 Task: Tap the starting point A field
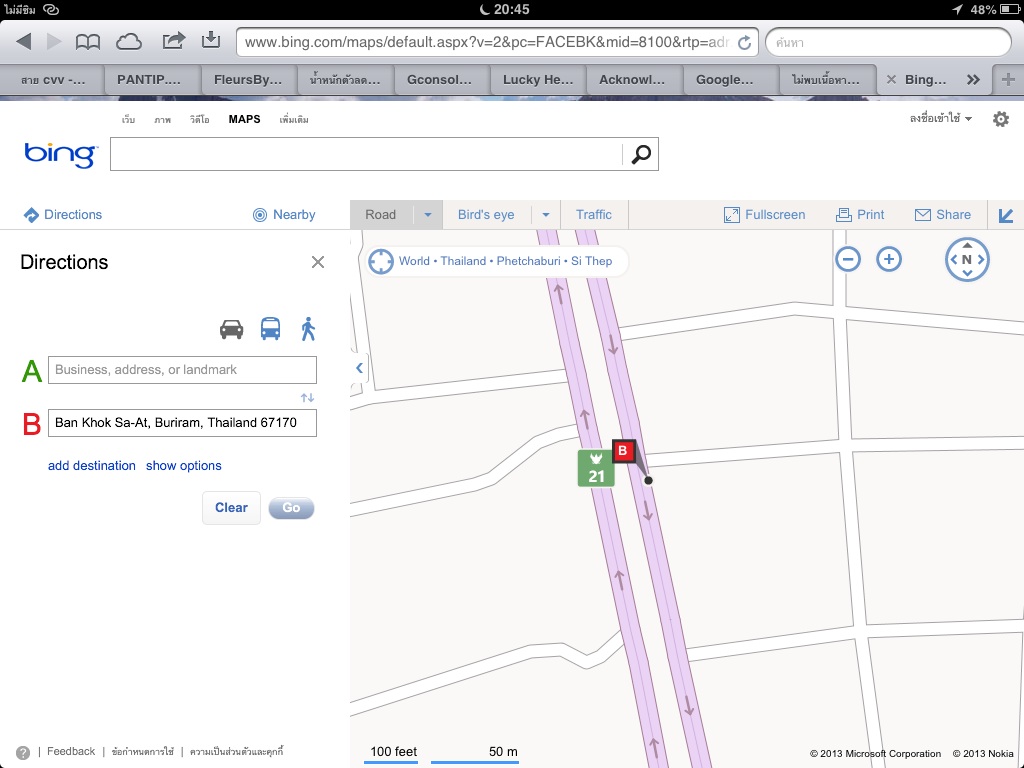click(x=182, y=370)
